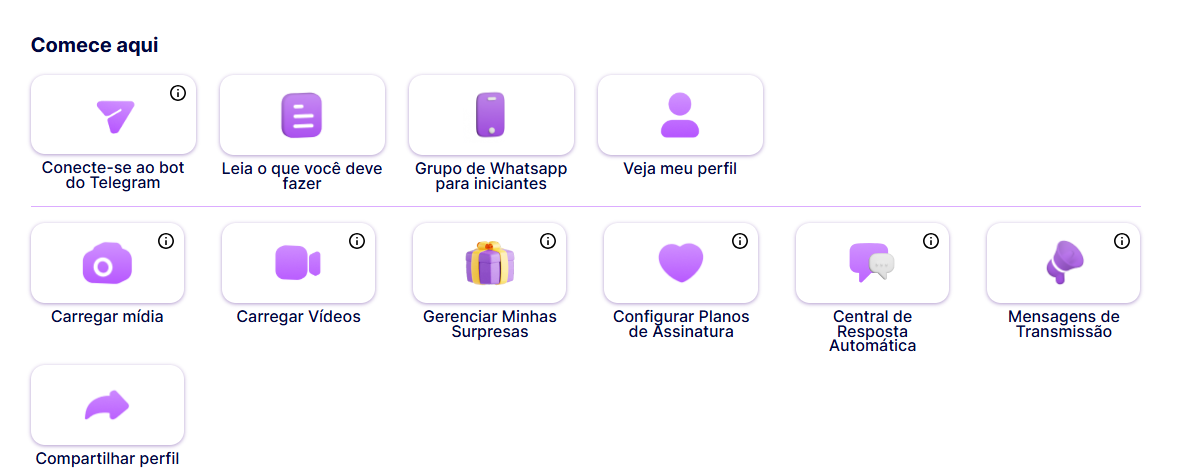Viewport: 1192px width, 472px height.
Task: Select the heart subscription plans icon
Action: click(680, 263)
